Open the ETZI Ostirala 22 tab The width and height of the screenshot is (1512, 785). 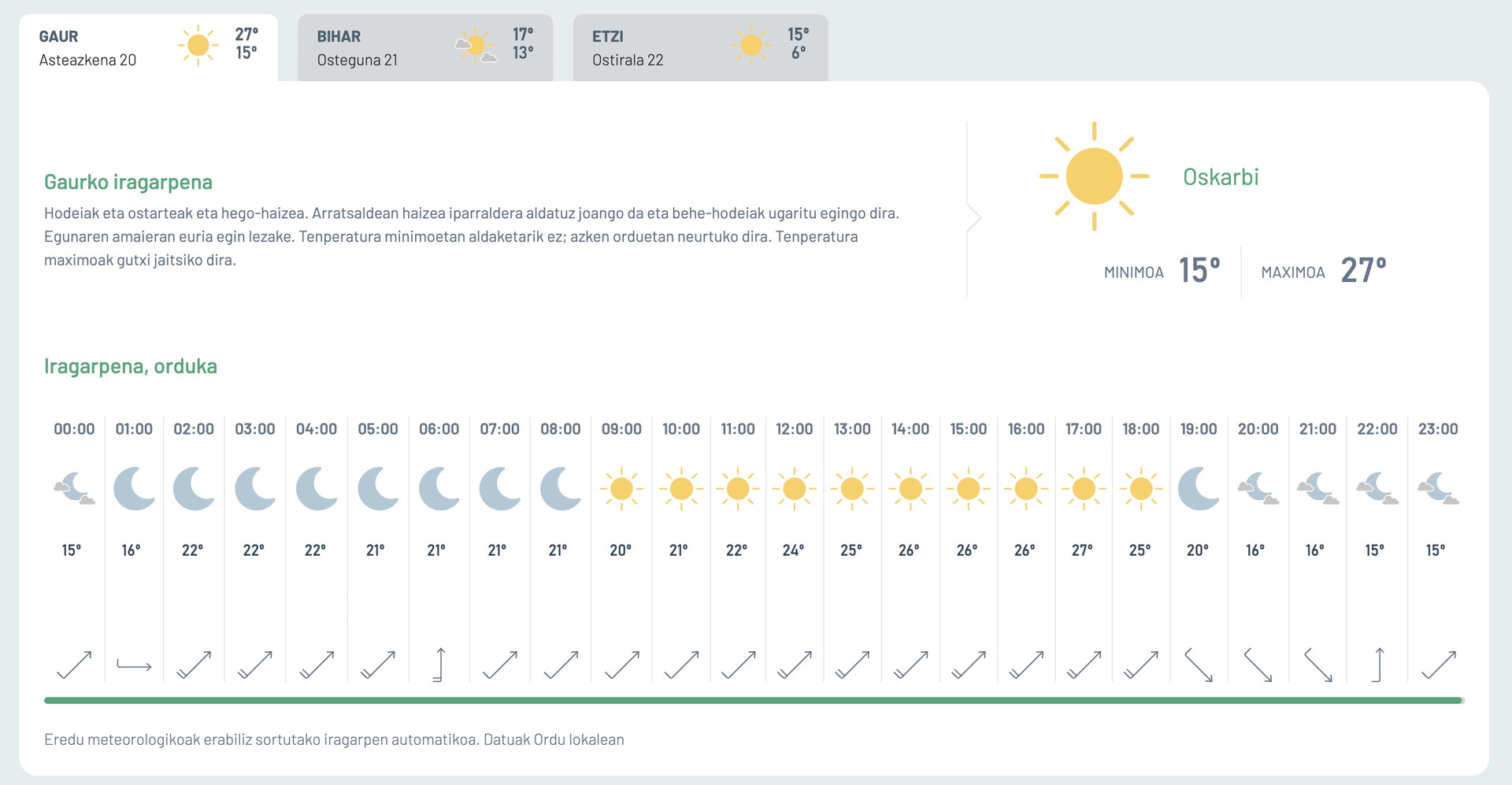pyautogui.click(x=700, y=47)
